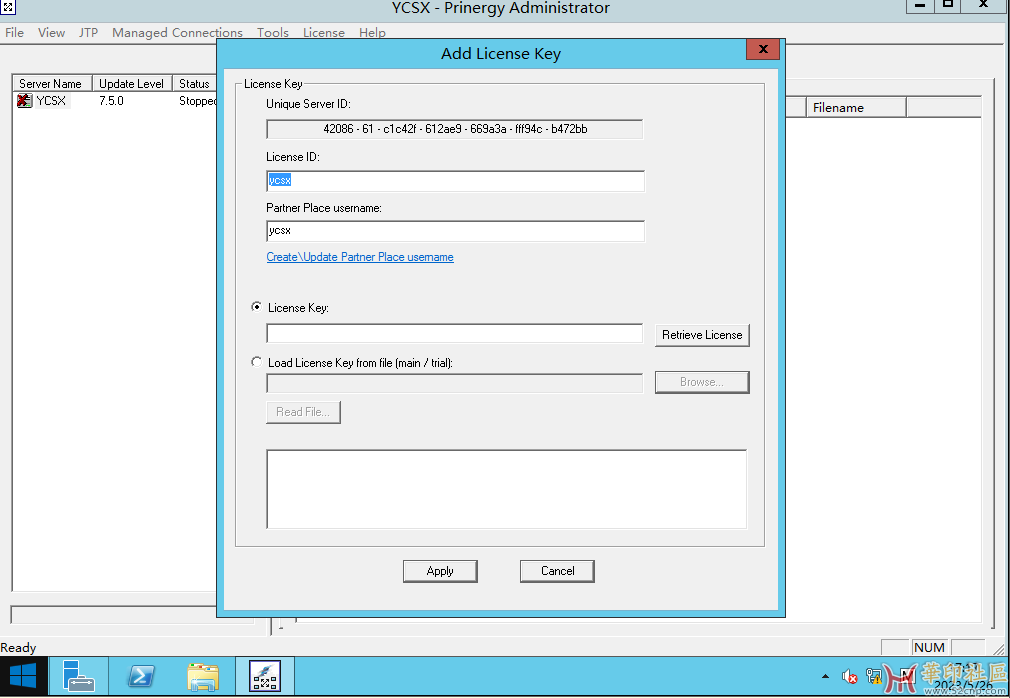Click the Unique Server ID field
The height and width of the screenshot is (698, 1010).
pos(455,129)
